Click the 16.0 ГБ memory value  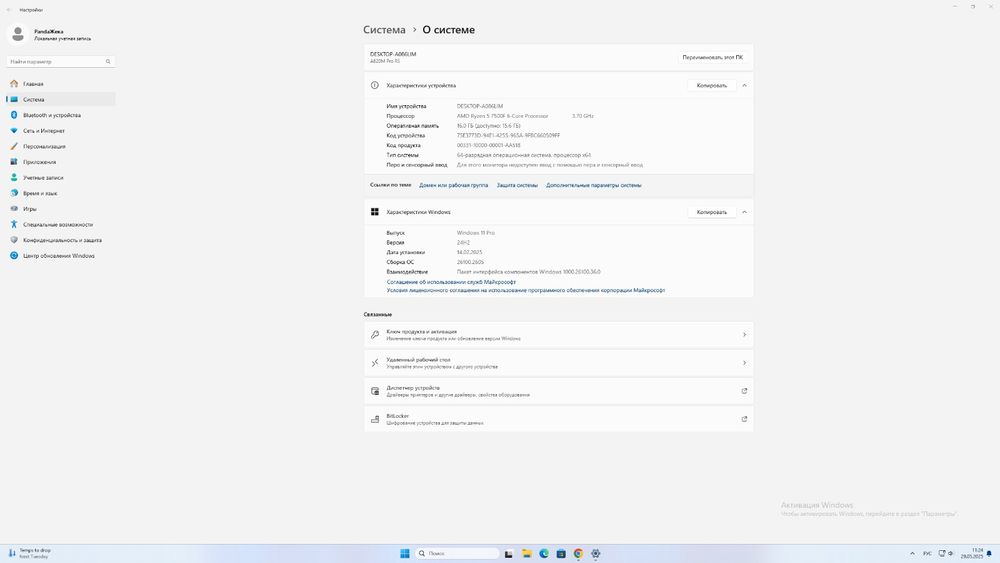tap(489, 126)
